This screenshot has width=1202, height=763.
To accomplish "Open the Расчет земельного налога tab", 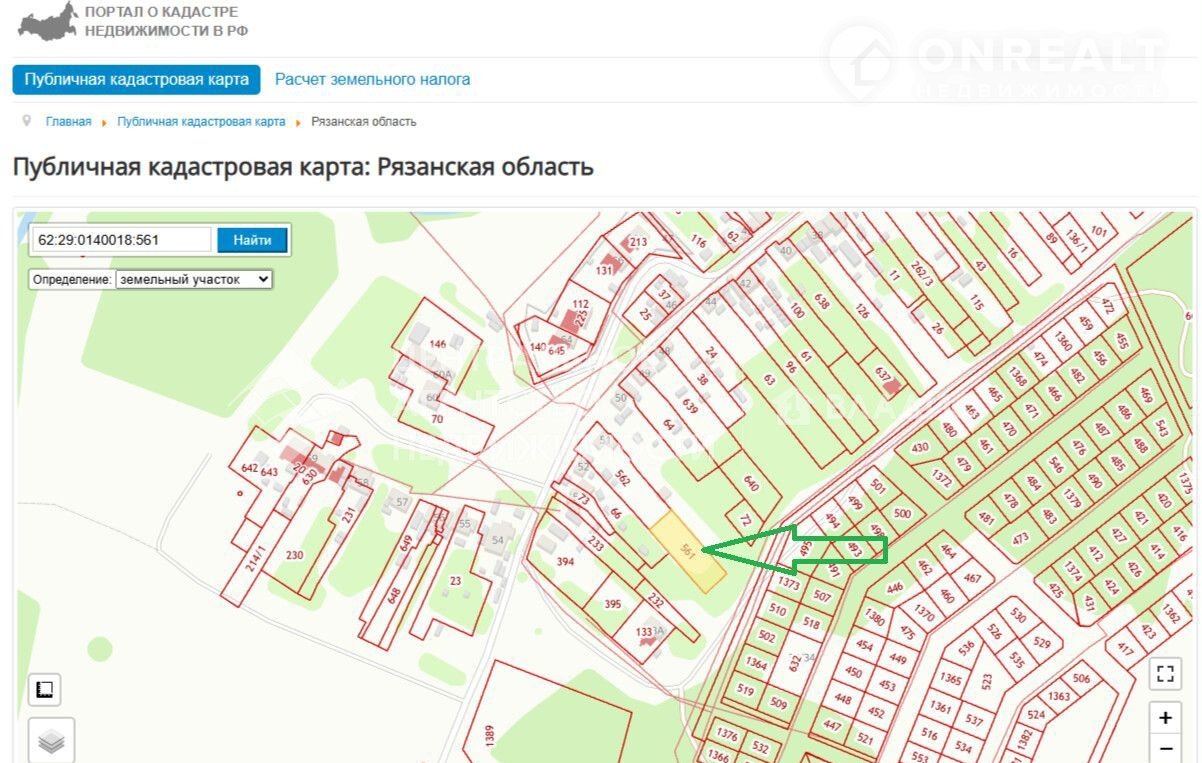I will pyautogui.click(x=372, y=80).
